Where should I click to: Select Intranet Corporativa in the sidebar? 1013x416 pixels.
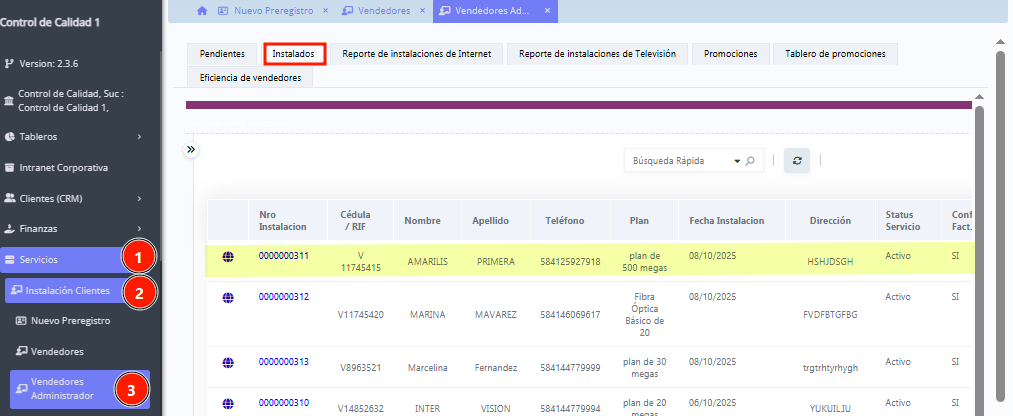click(63, 167)
